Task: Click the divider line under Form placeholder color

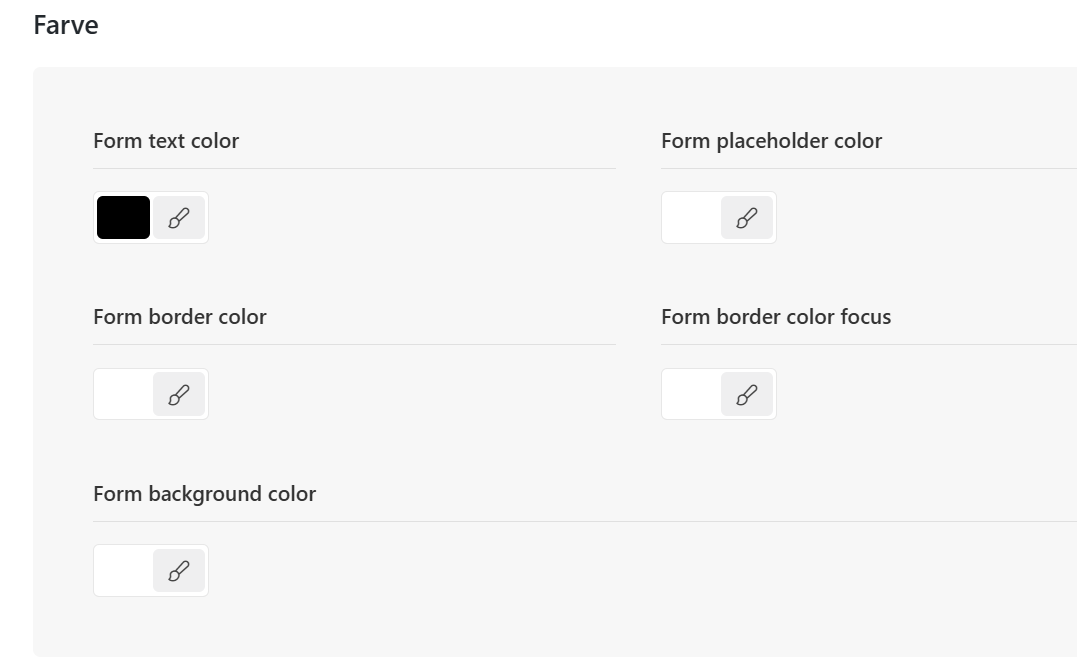Action: 869,168
